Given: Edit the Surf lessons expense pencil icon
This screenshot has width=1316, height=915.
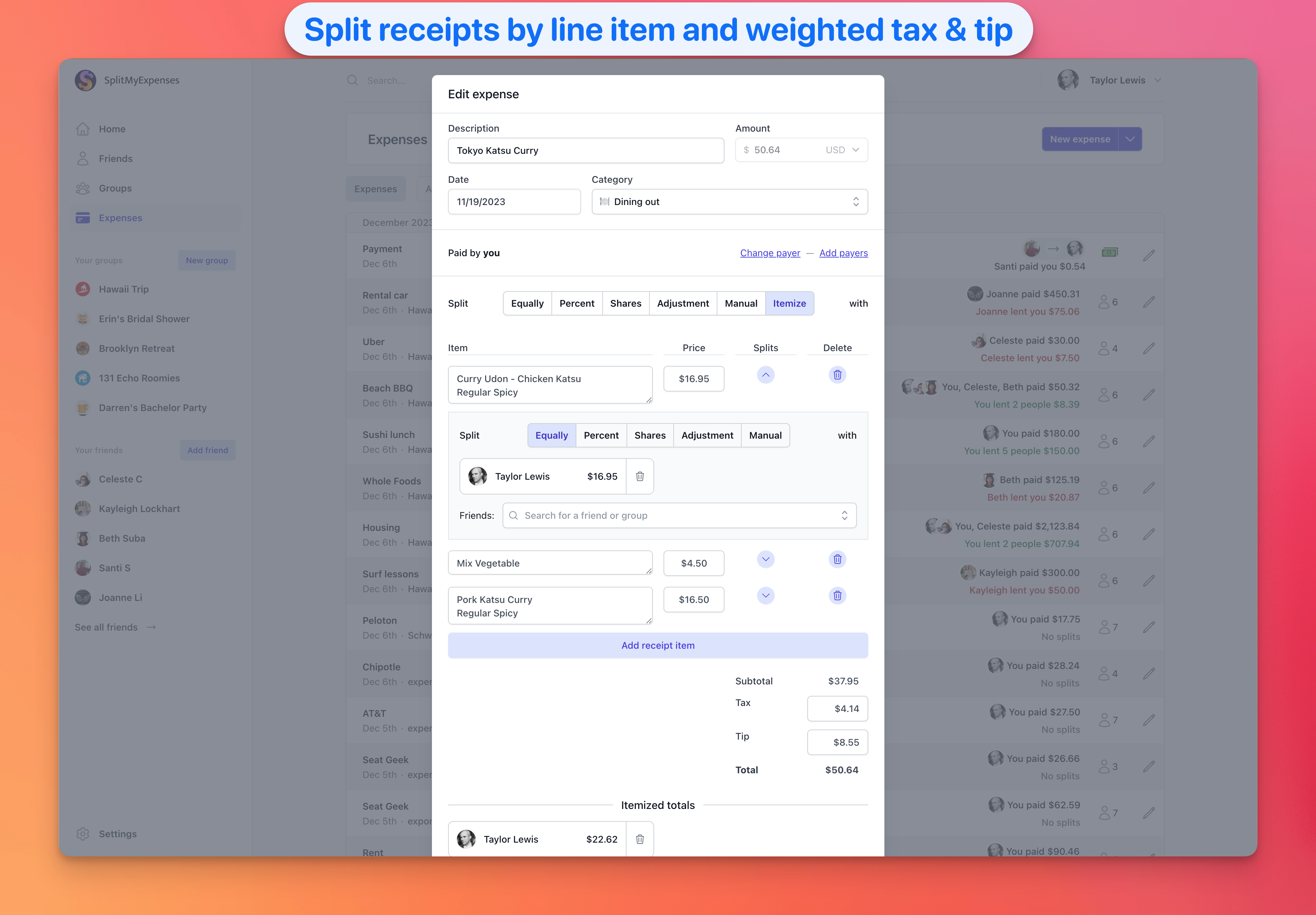Looking at the screenshot, I should (x=1149, y=581).
